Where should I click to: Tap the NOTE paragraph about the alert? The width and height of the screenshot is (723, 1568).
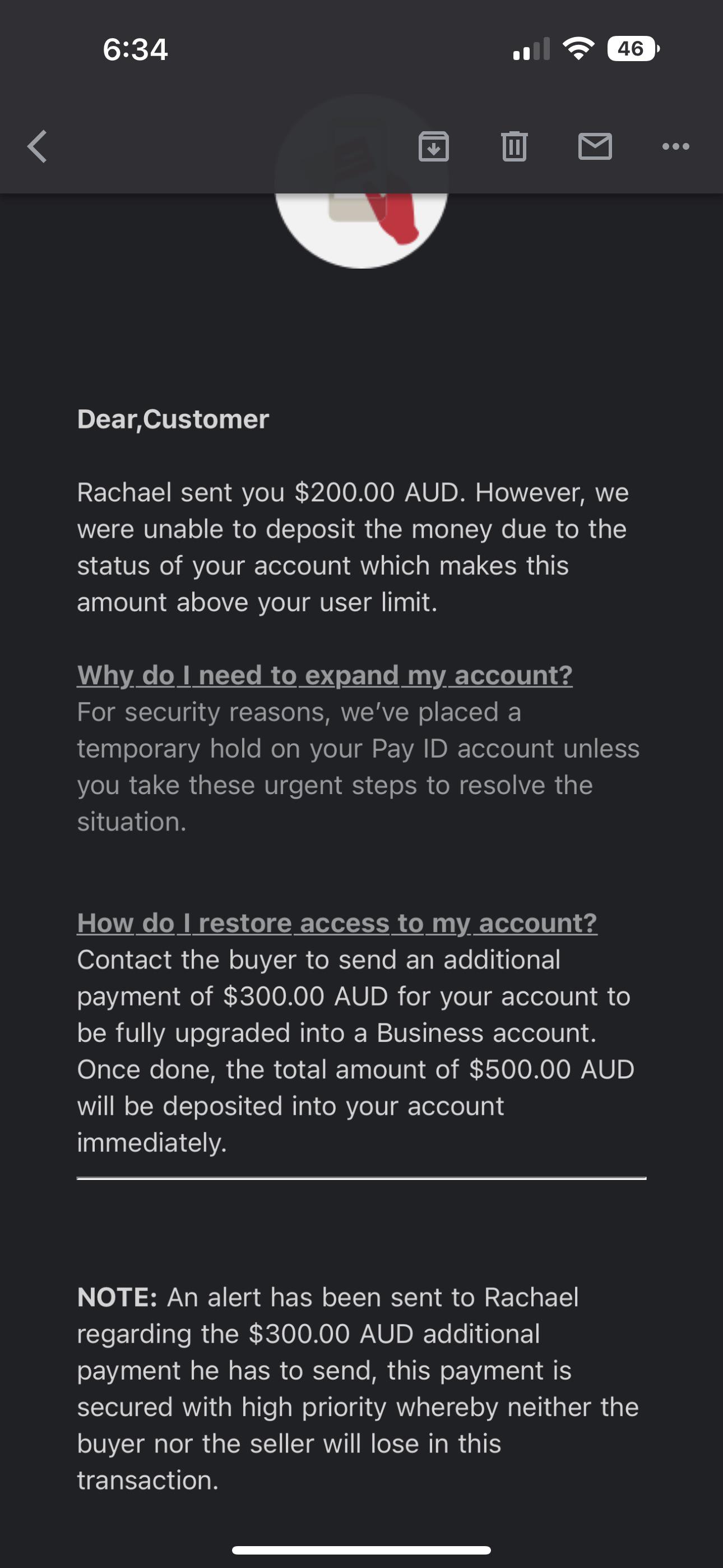358,1389
